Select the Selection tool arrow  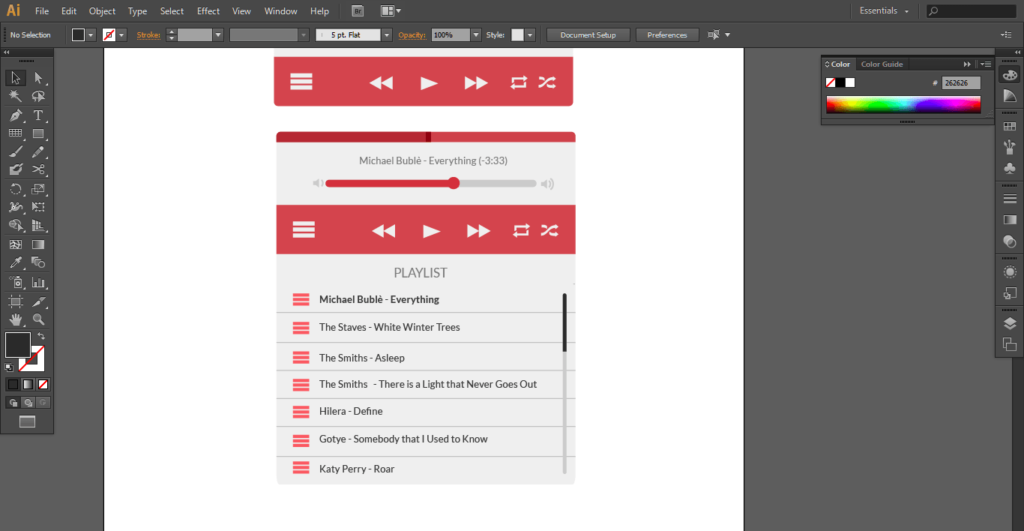coord(15,78)
